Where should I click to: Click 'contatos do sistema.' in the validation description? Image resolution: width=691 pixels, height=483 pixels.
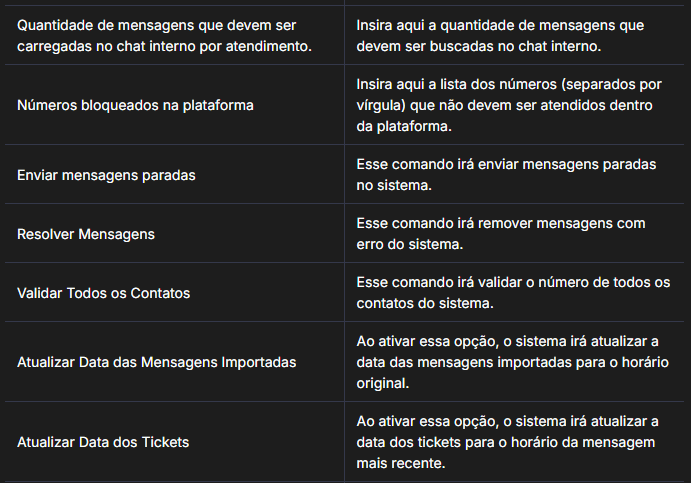(x=425, y=303)
